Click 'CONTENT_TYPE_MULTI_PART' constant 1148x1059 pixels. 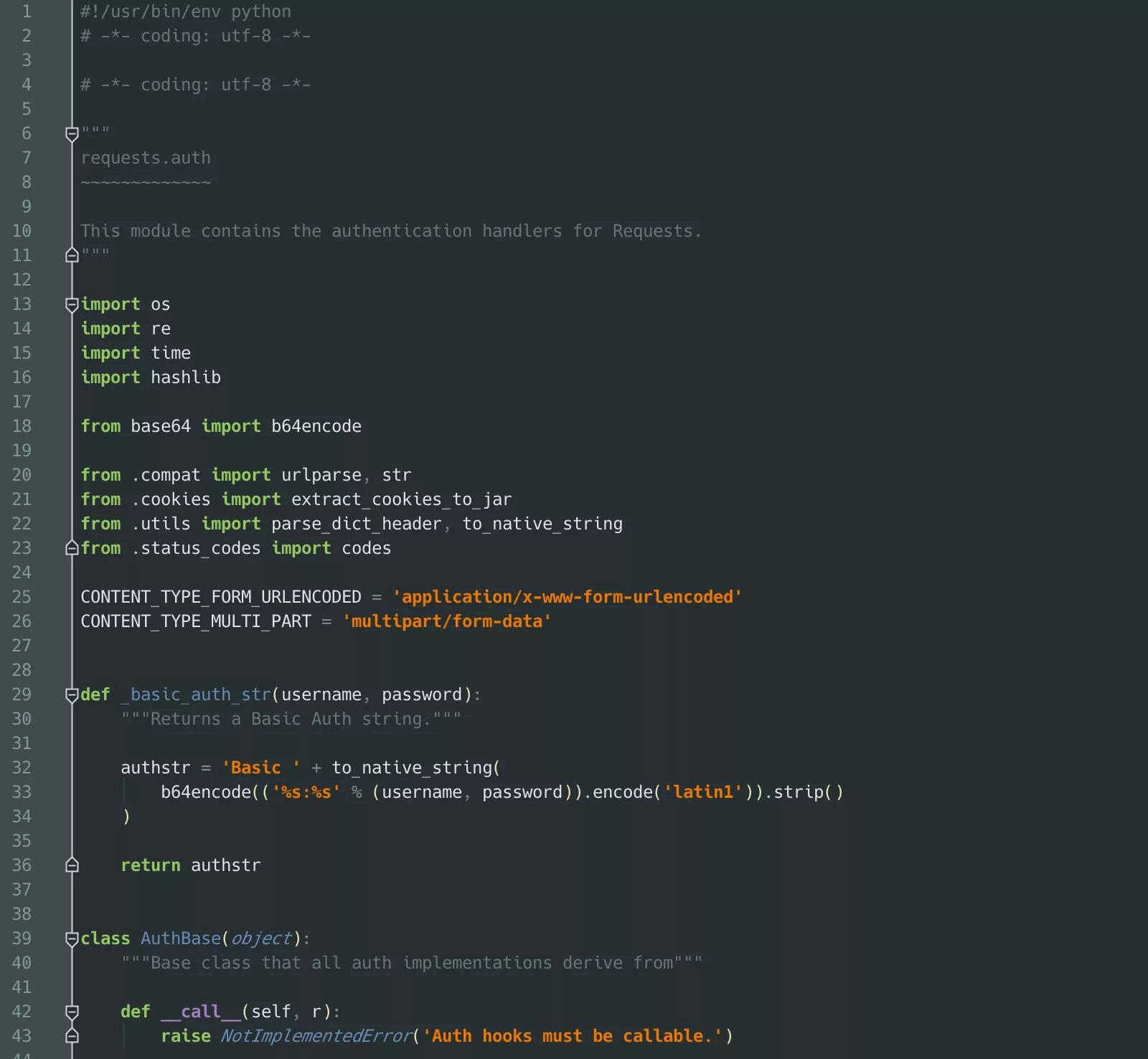196,621
